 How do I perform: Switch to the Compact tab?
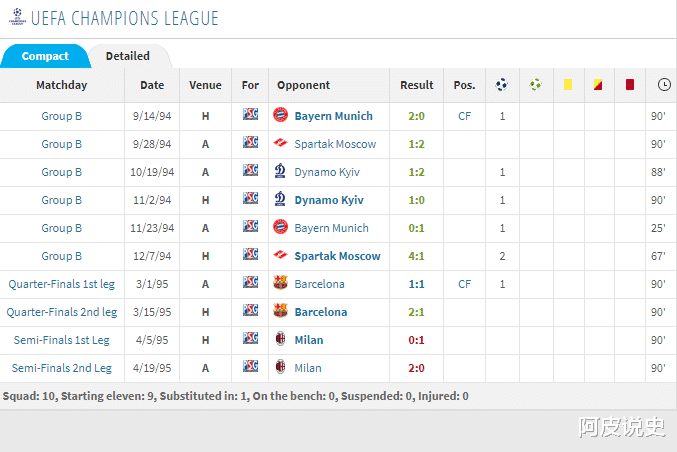click(x=45, y=56)
